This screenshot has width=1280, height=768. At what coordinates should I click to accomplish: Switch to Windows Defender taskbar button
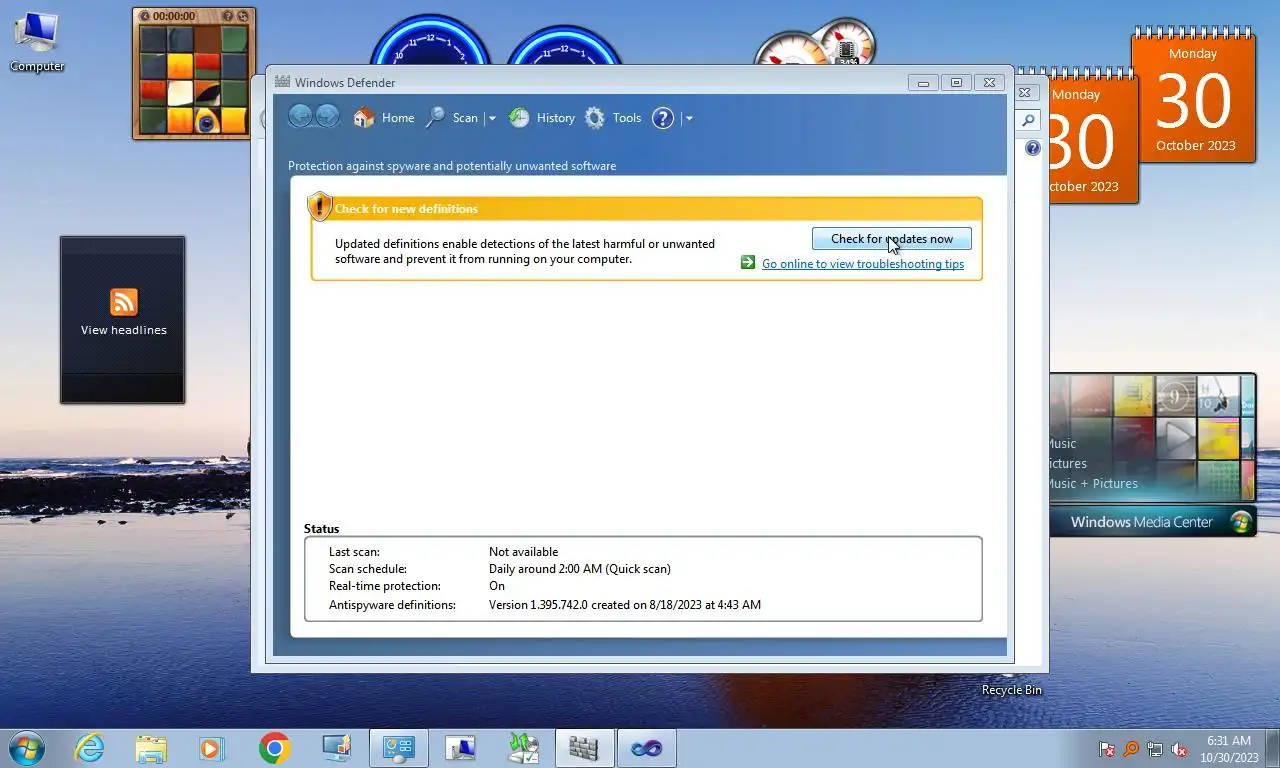pos(584,747)
